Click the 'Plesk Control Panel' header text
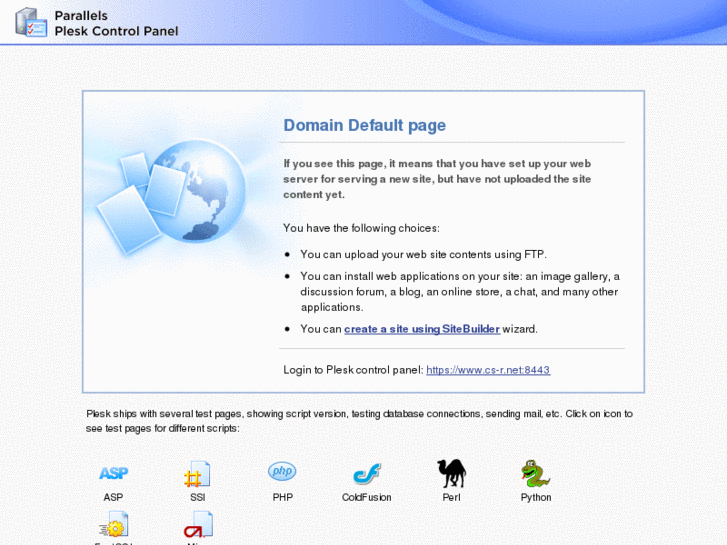The width and height of the screenshot is (727, 545). (x=116, y=31)
